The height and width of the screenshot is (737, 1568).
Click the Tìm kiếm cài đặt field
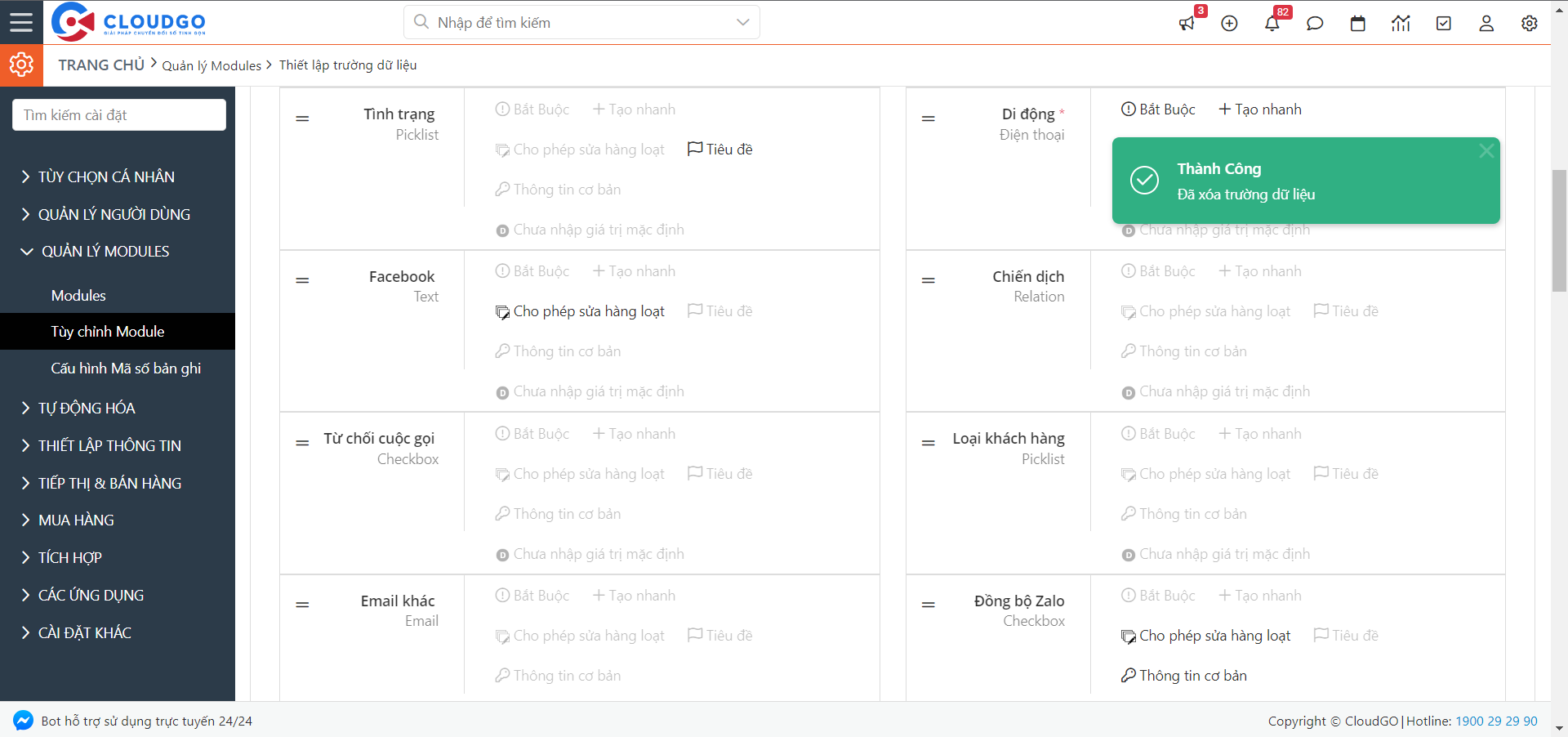(x=119, y=115)
